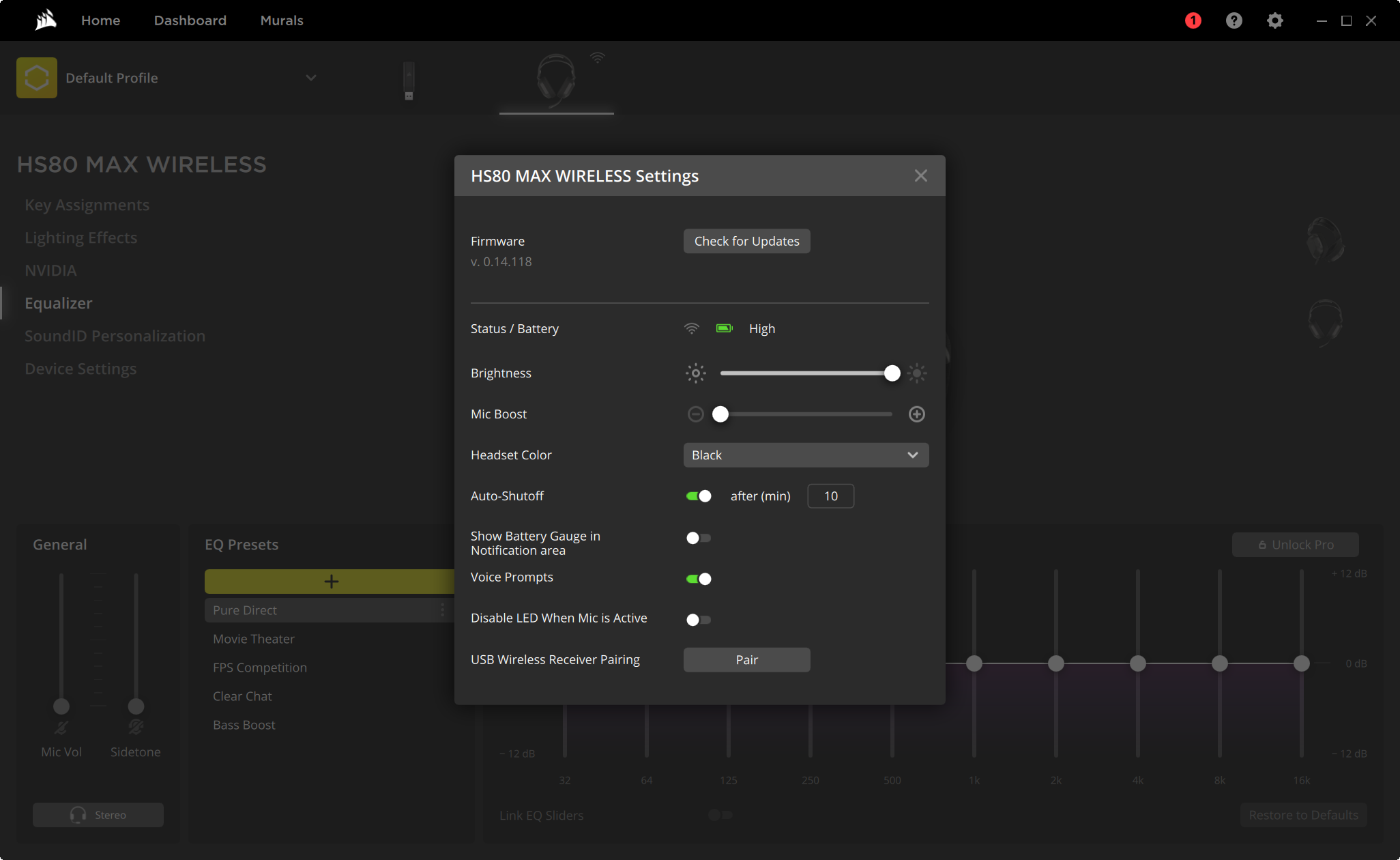Click the Mic Vol slider handle
Image resolution: width=1400 pixels, height=860 pixels.
pyautogui.click(x=61, y=706)
